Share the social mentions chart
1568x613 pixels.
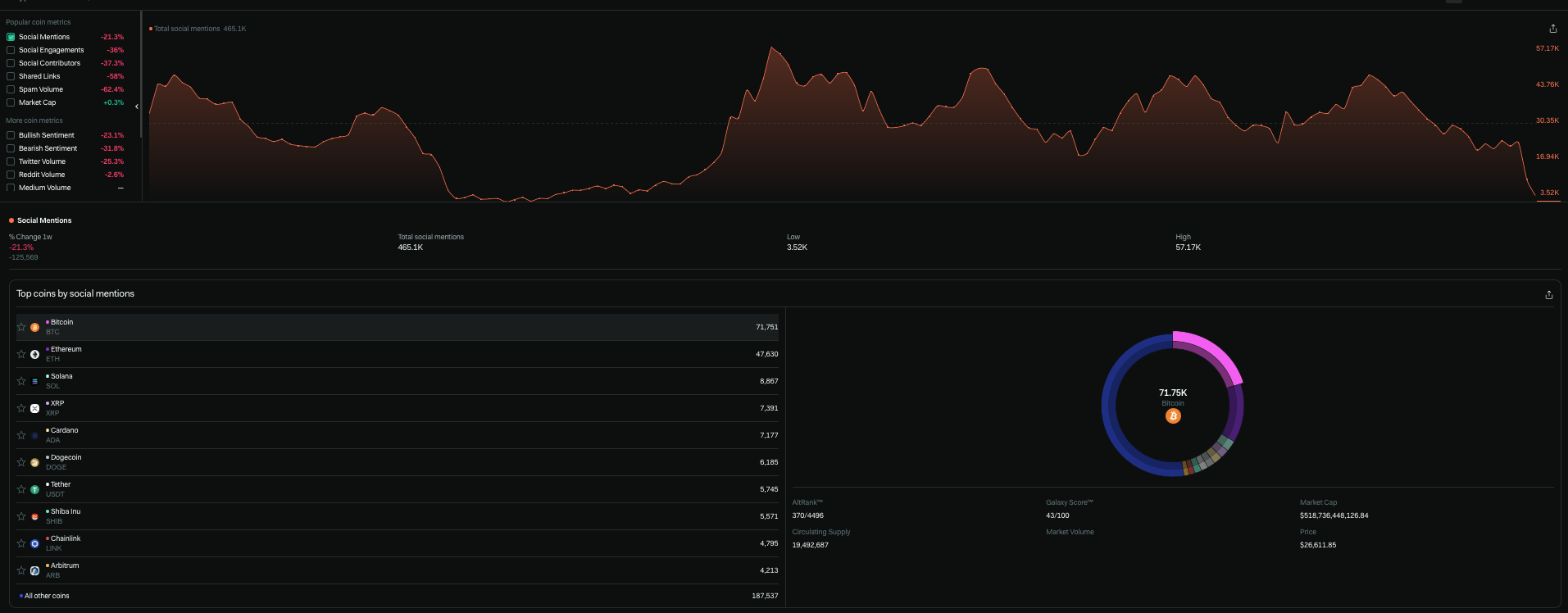pyautogui.click(x=1552, y=28)
